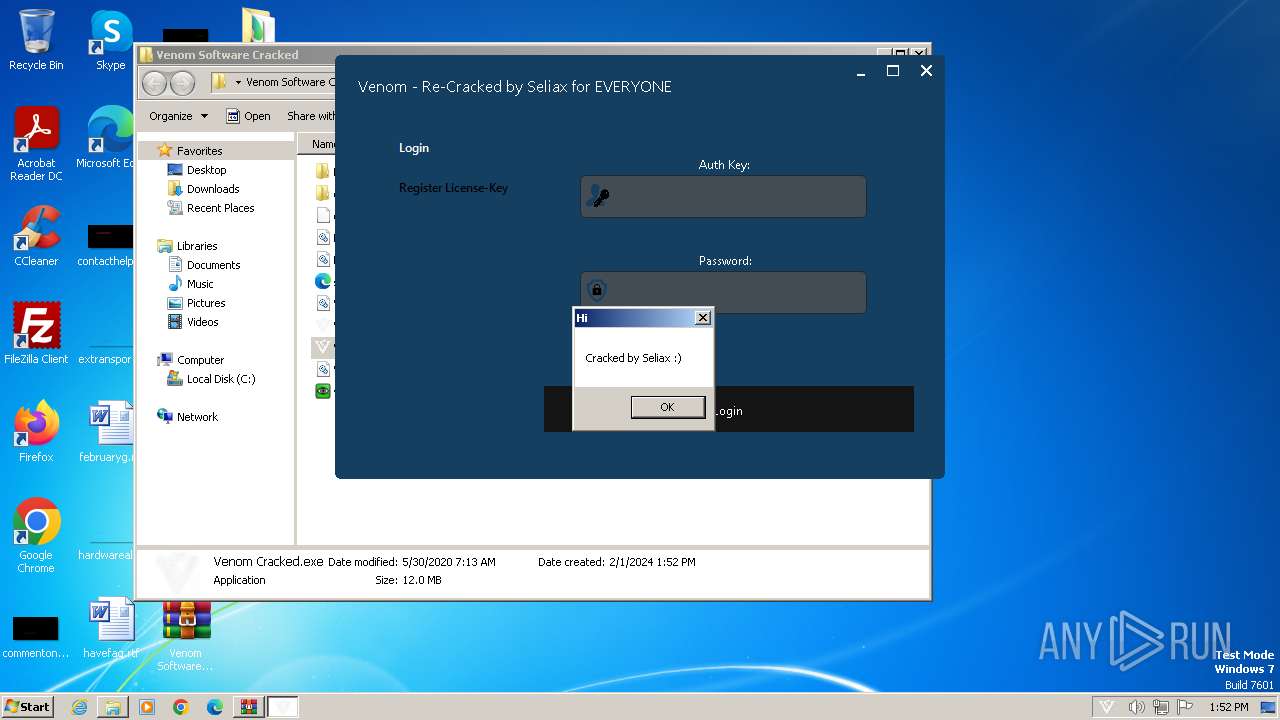Open Skype desktop shortcut
This screenshot has height=720, width=1280.
coord(110,40)
